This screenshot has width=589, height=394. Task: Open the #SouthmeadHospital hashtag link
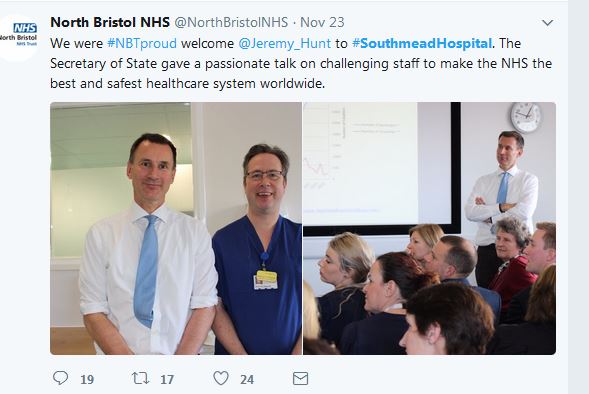(x=422, y=44)
